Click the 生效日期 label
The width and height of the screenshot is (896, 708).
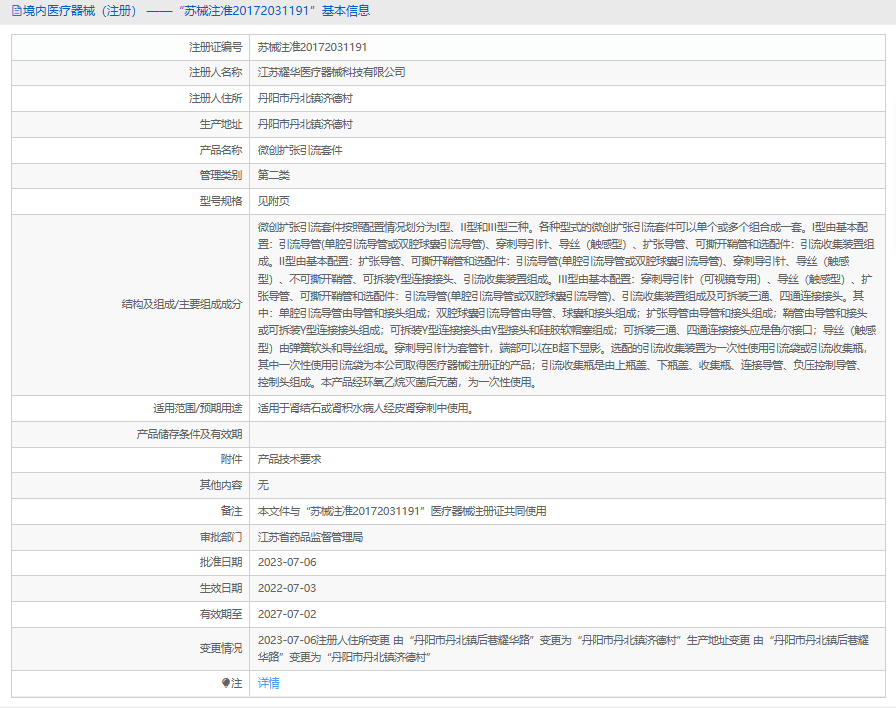click(221, 588)
